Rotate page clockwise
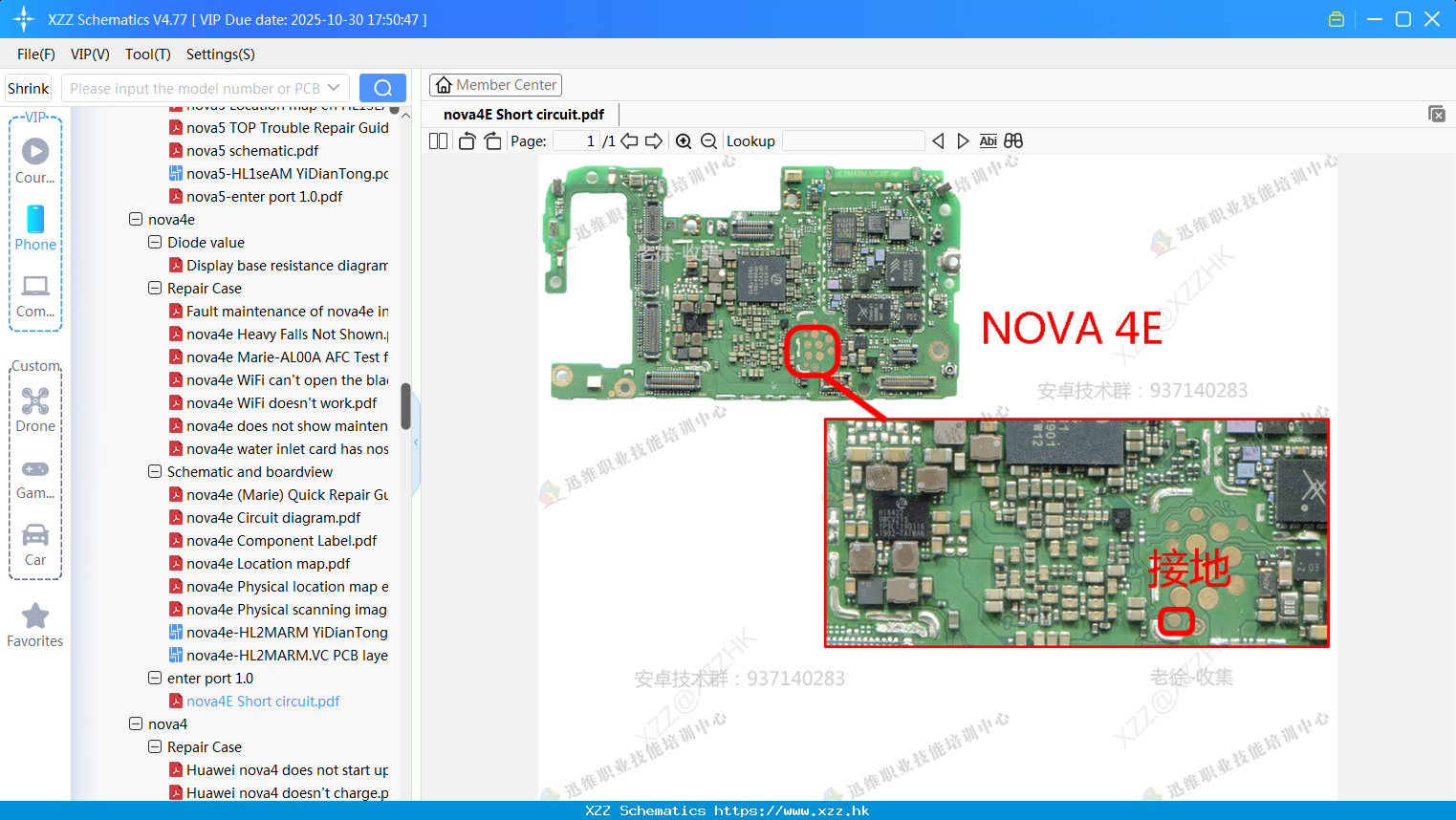 point(492,141)
